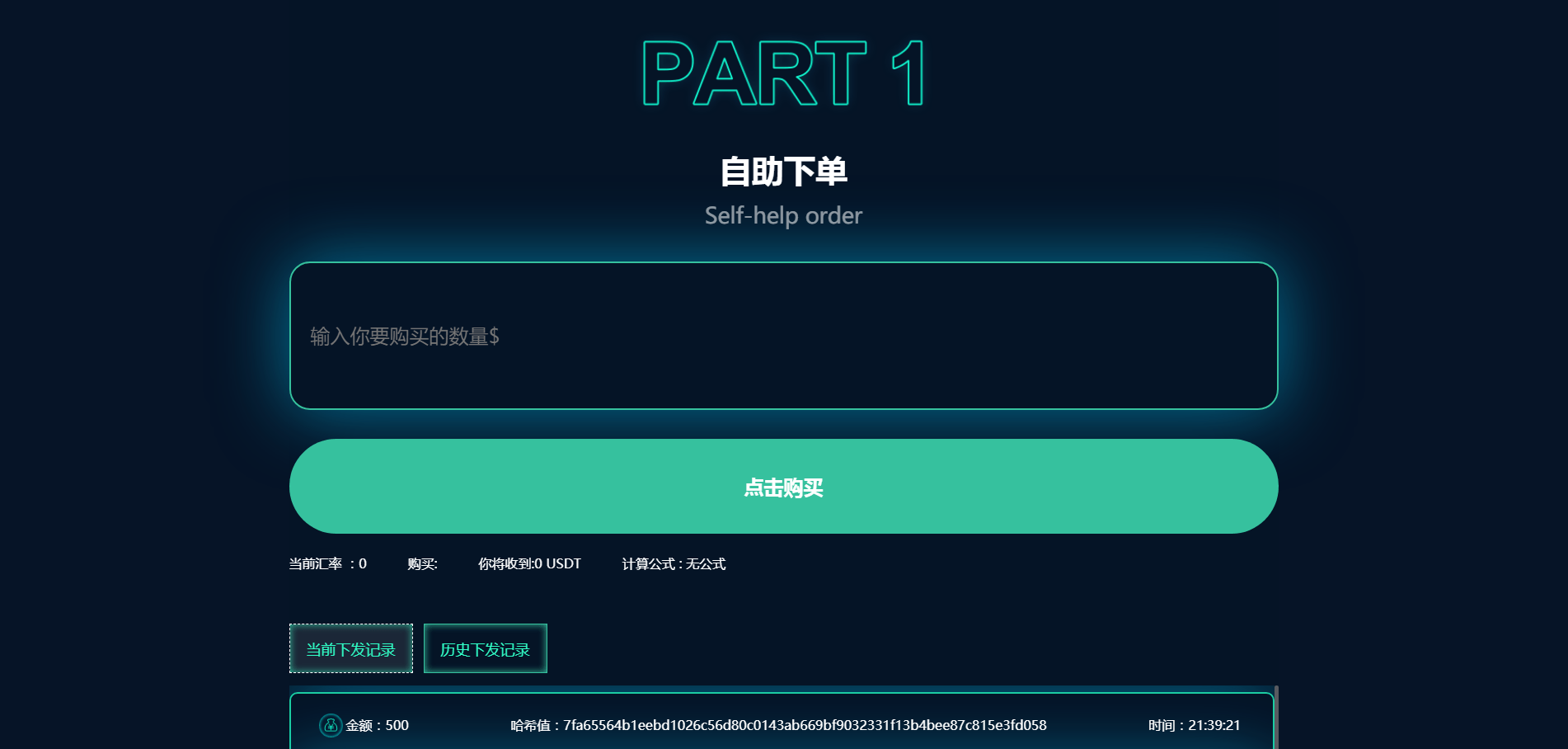The height and width of the screenshot is (749, 1568).
Task: Switch to the 历史下发记录 tab
Action: 485,648
